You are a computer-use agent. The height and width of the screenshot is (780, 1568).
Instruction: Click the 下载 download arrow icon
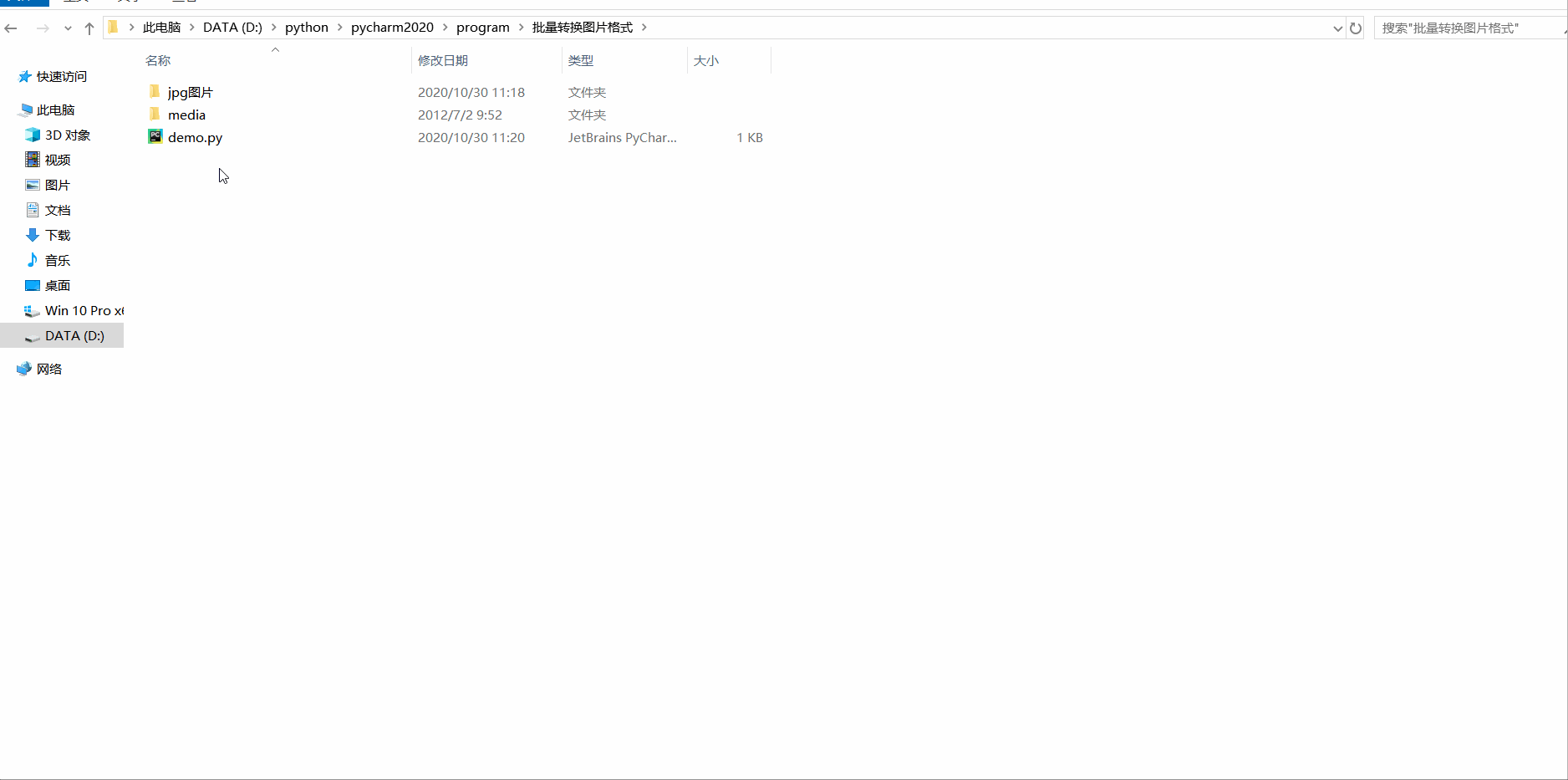point(33,235)
